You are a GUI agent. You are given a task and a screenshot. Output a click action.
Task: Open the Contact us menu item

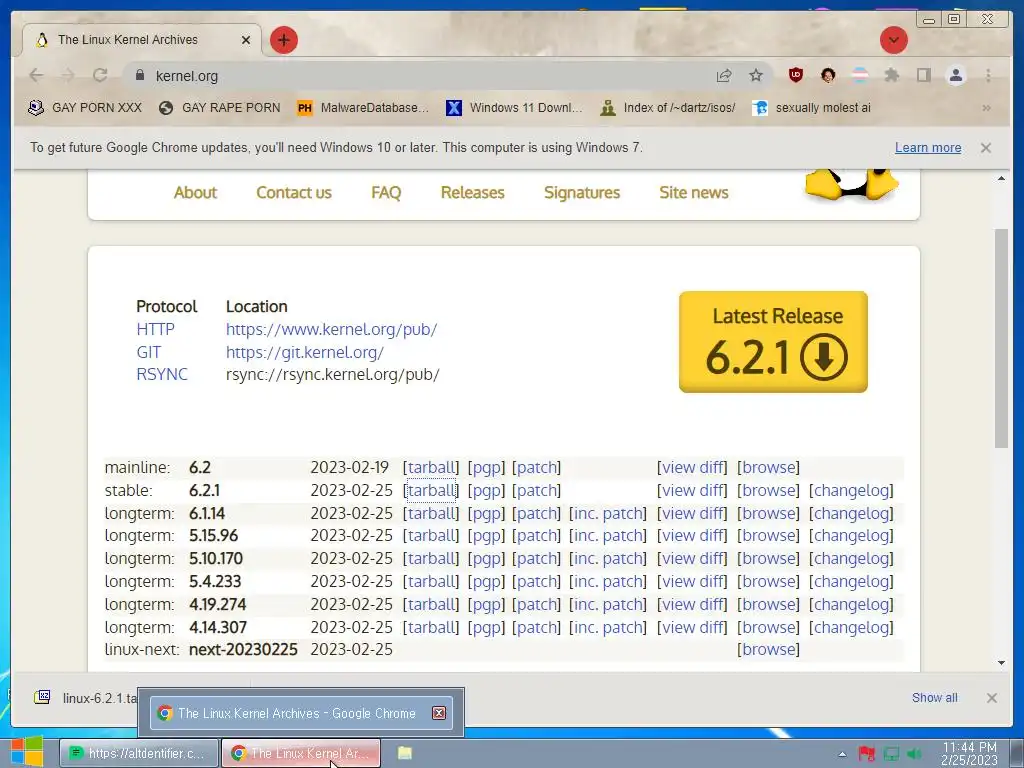[x=294, y=193]
